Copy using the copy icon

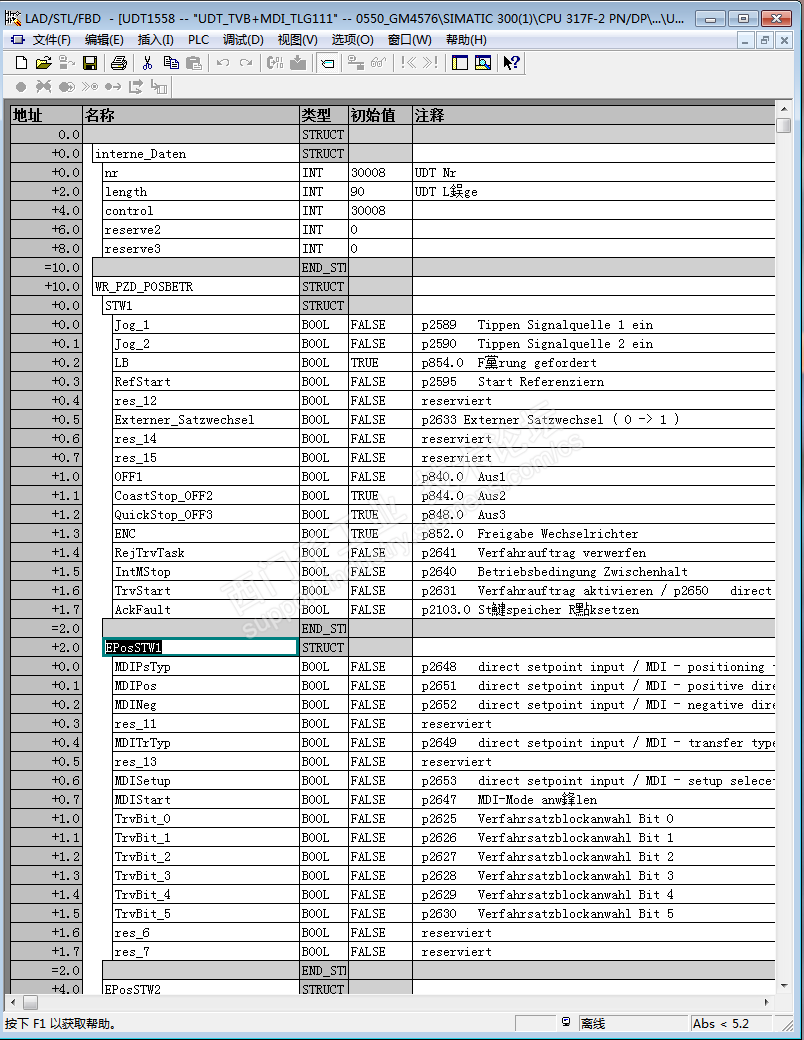pos(171,63)
